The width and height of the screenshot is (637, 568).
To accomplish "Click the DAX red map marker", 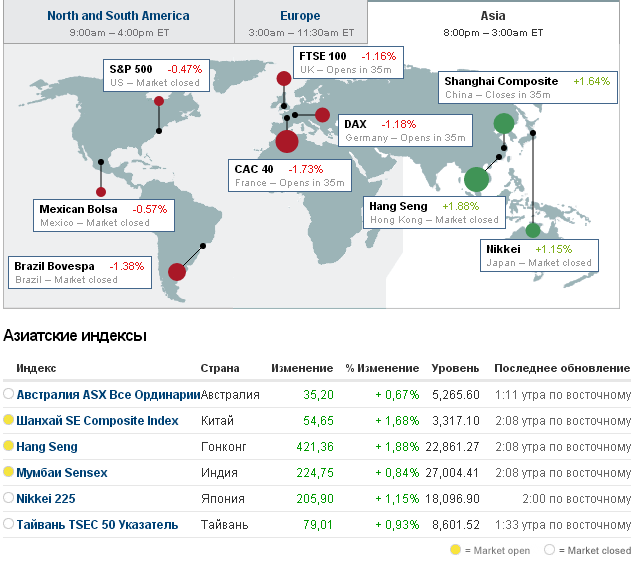I will click(322, 115).
